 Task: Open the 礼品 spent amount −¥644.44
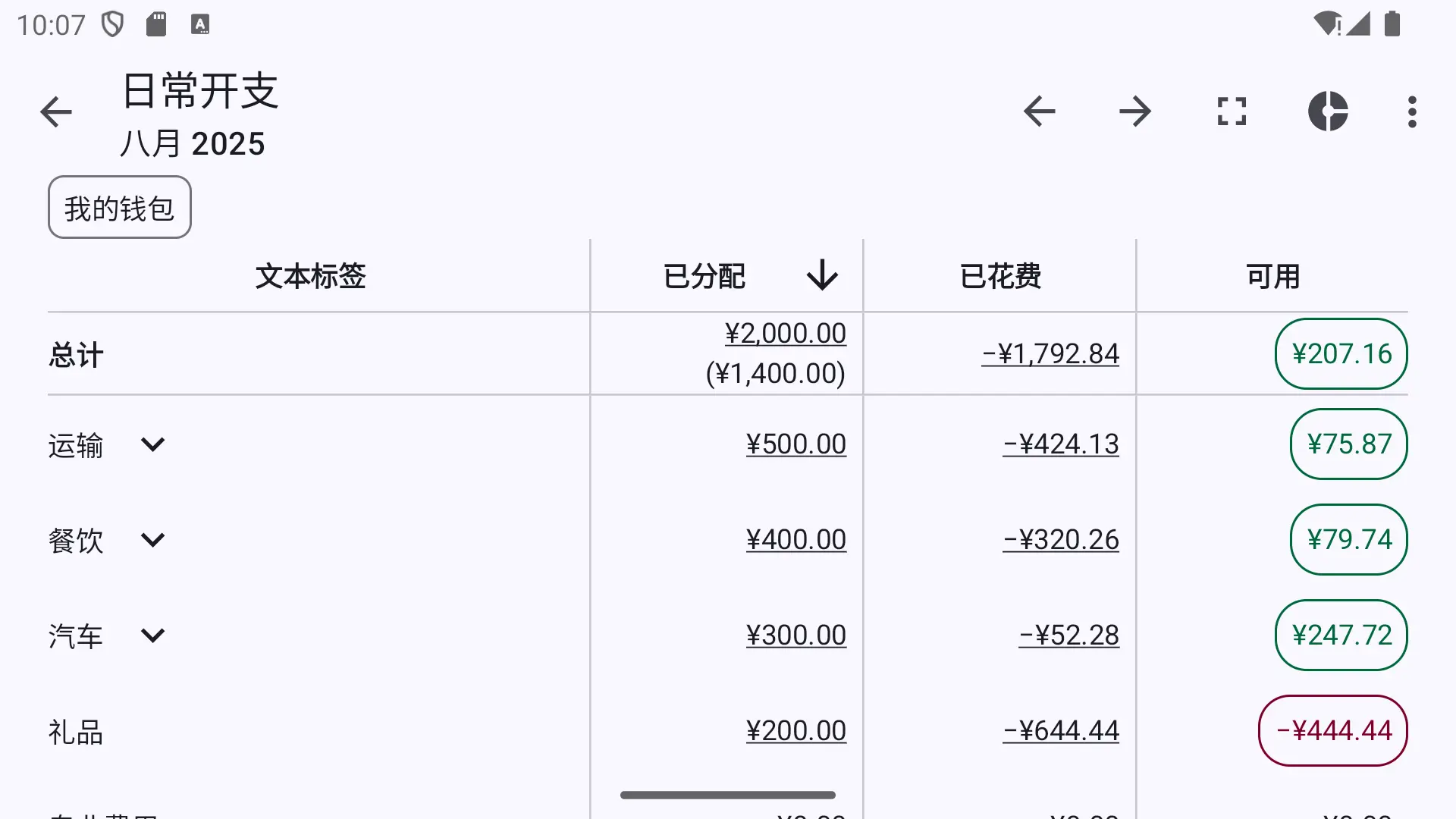(1061, 731)
